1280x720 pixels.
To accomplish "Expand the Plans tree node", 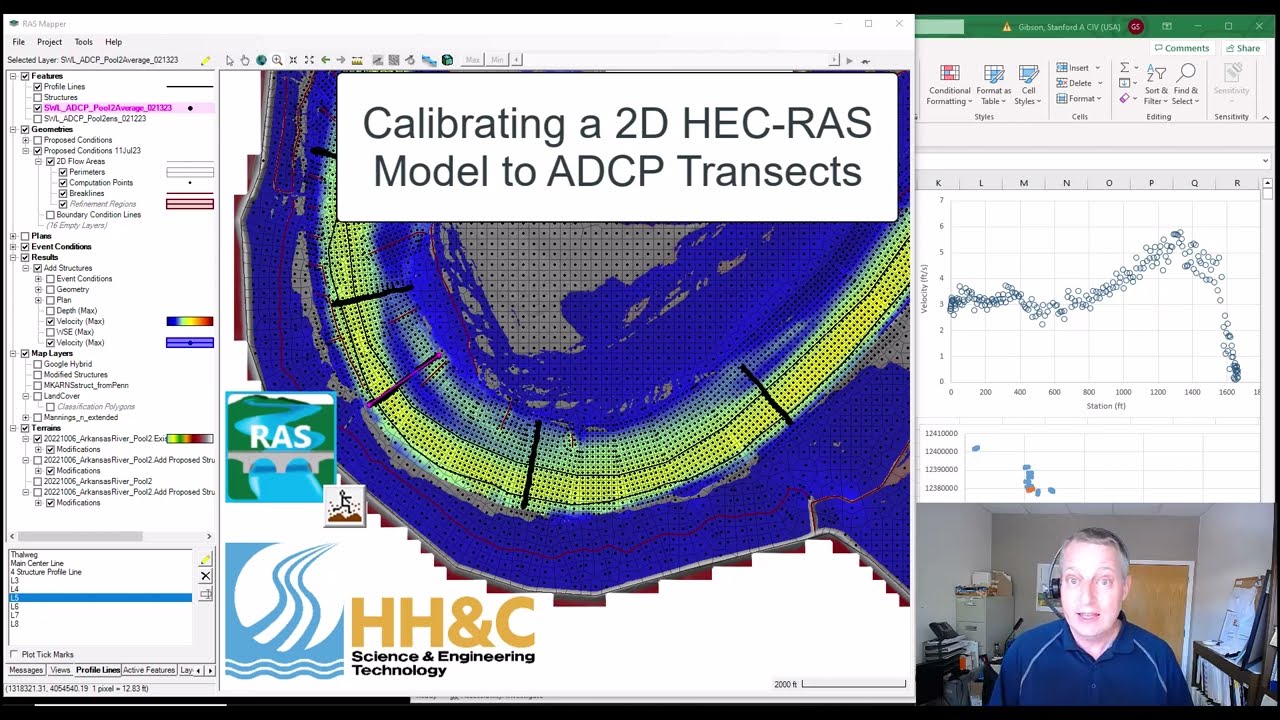I will (13, 236).
